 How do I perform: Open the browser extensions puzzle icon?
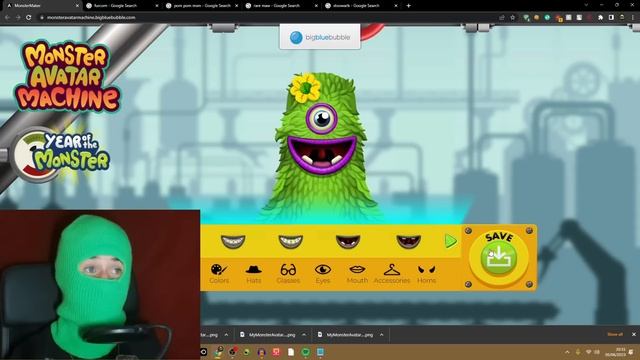coord(600,18)
